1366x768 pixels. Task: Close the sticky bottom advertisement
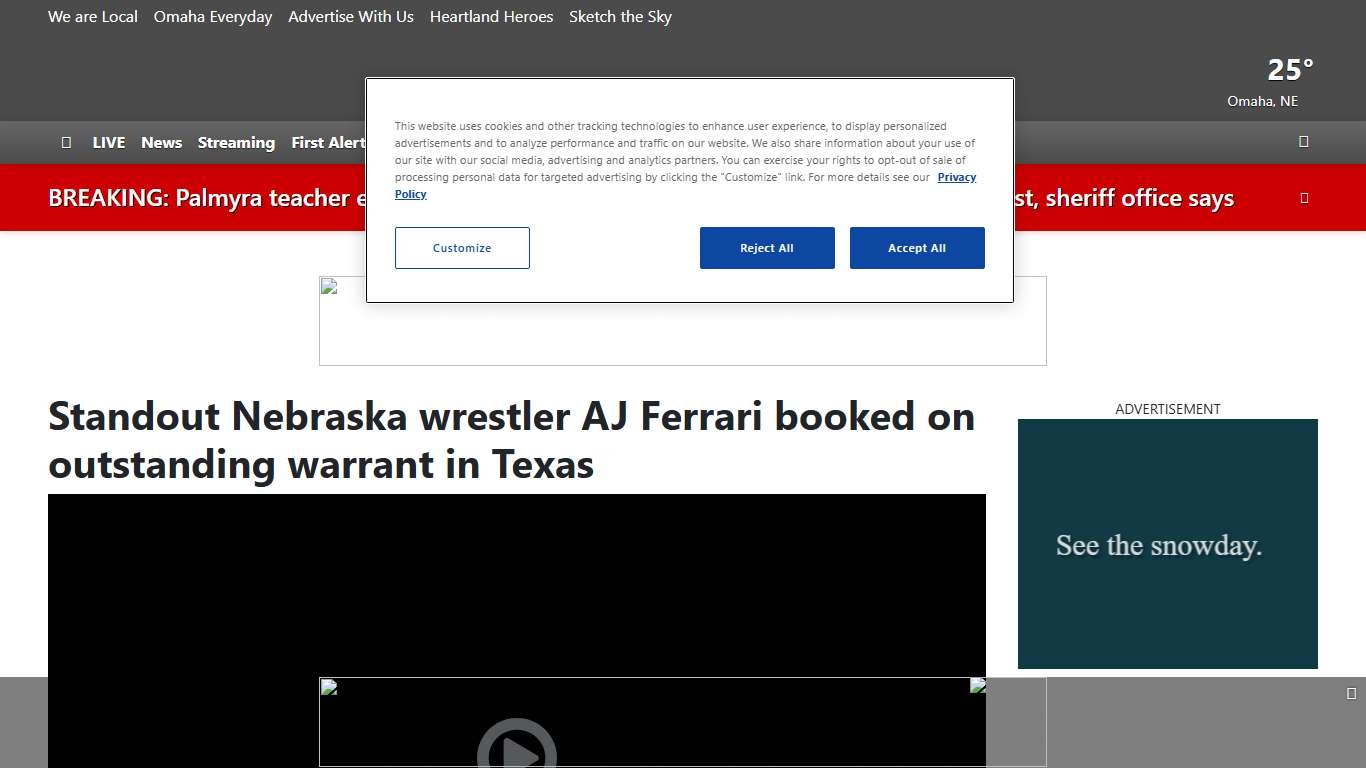click(x=1354, y=691)
